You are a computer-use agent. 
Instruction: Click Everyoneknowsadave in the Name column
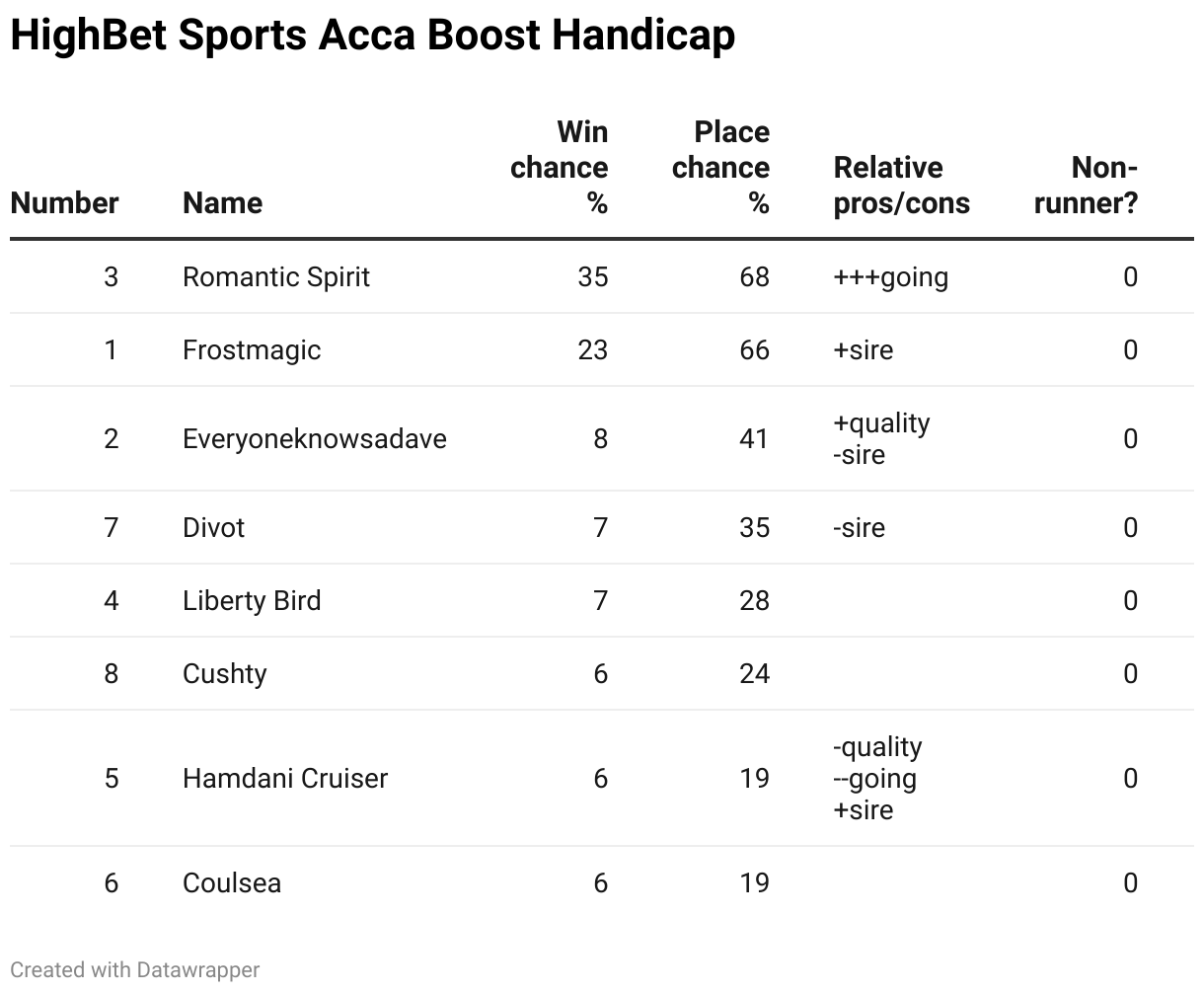[314, 438]
